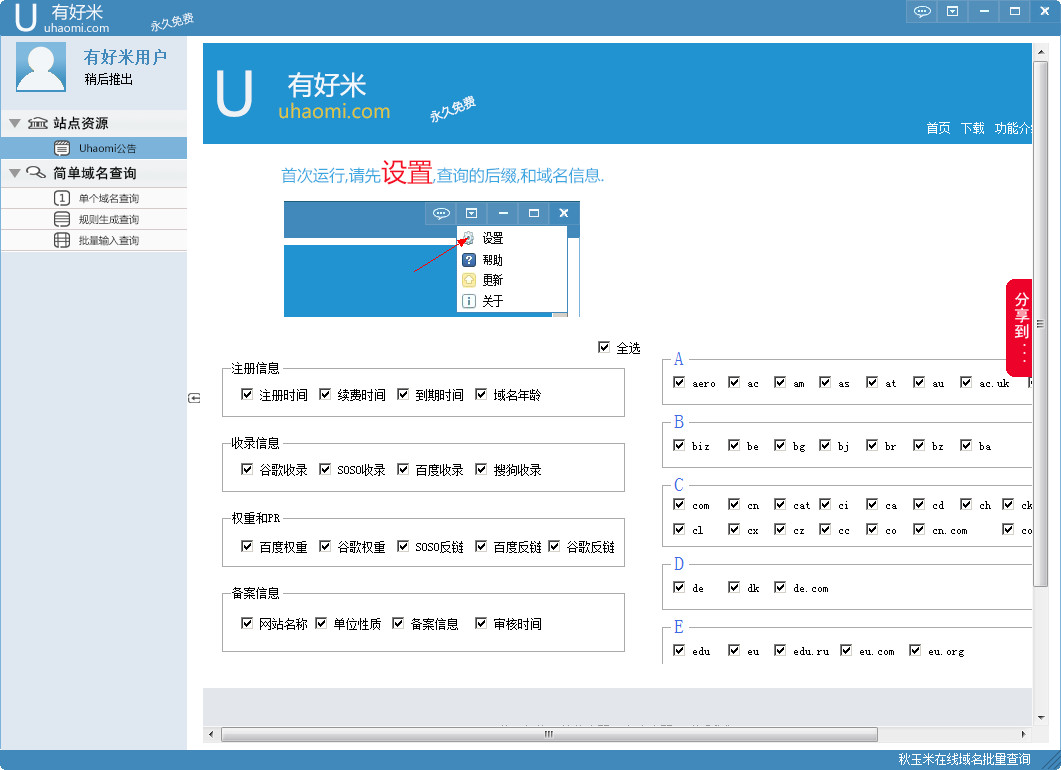Go to 首页 in the banner navigation

938,128
